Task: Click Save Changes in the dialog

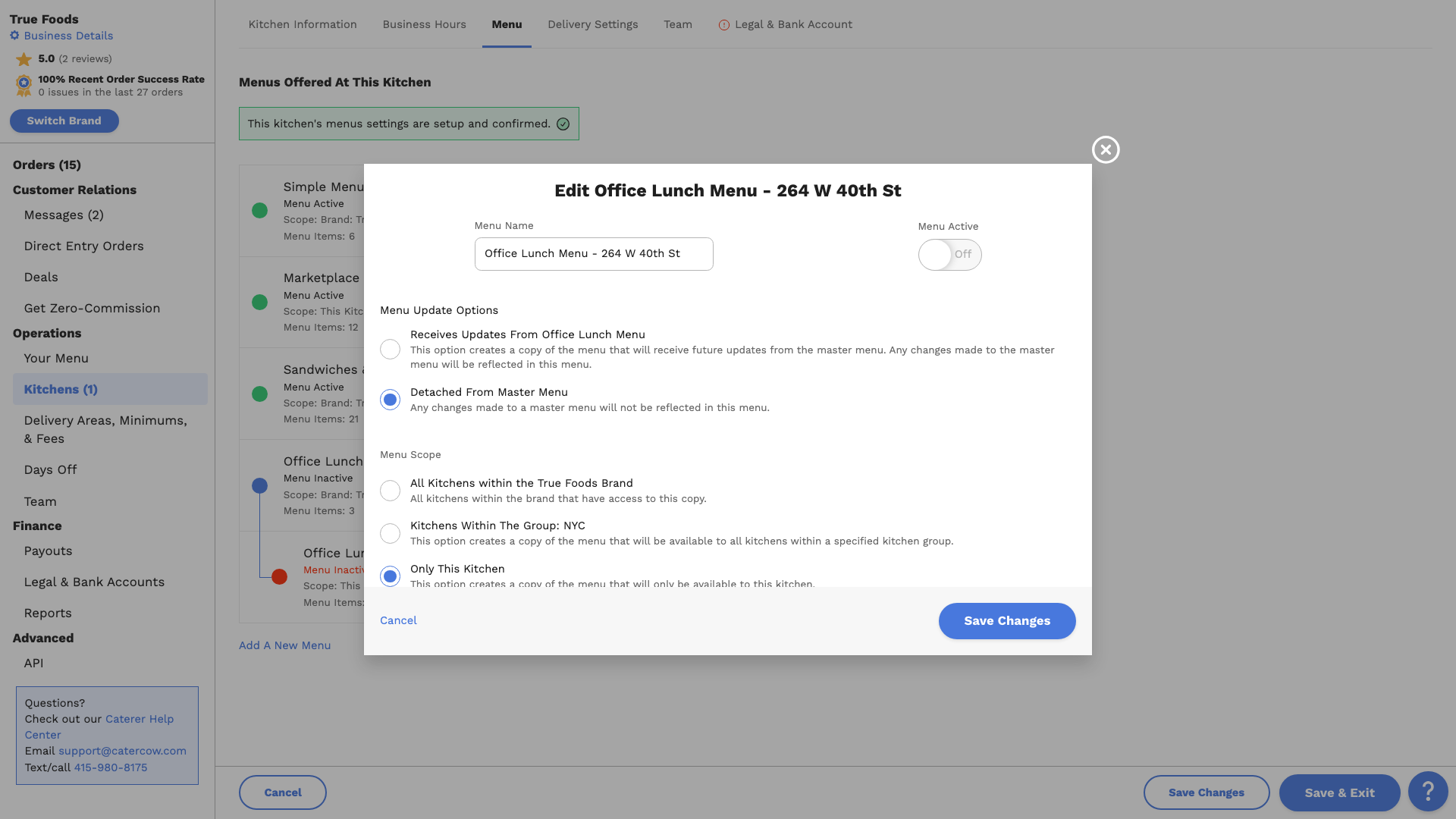Action: (x=1007, y=621)
